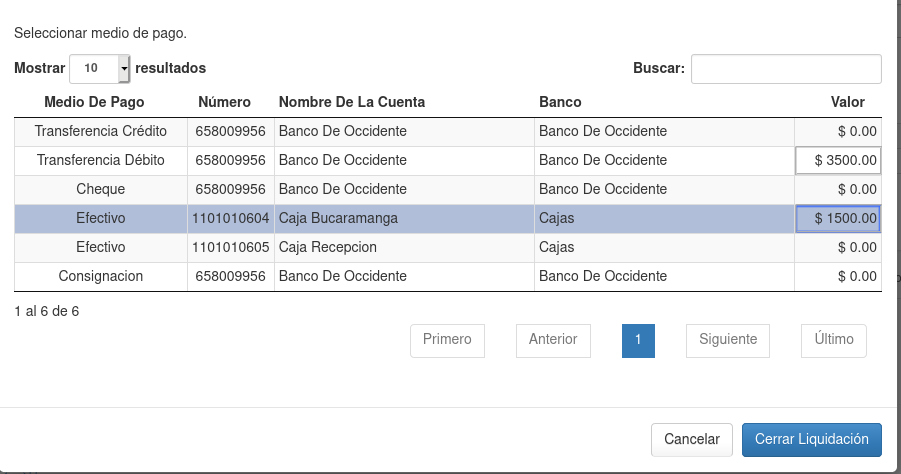This screenshot has height=474, width=901.
Task: Select page 1 in pagination
Action: tap(638, 340)
